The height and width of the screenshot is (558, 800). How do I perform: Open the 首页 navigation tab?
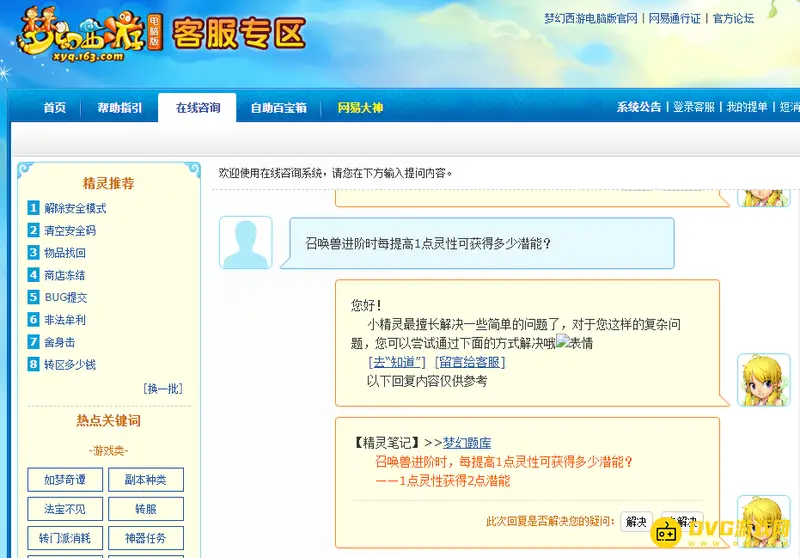click(55, 108)
